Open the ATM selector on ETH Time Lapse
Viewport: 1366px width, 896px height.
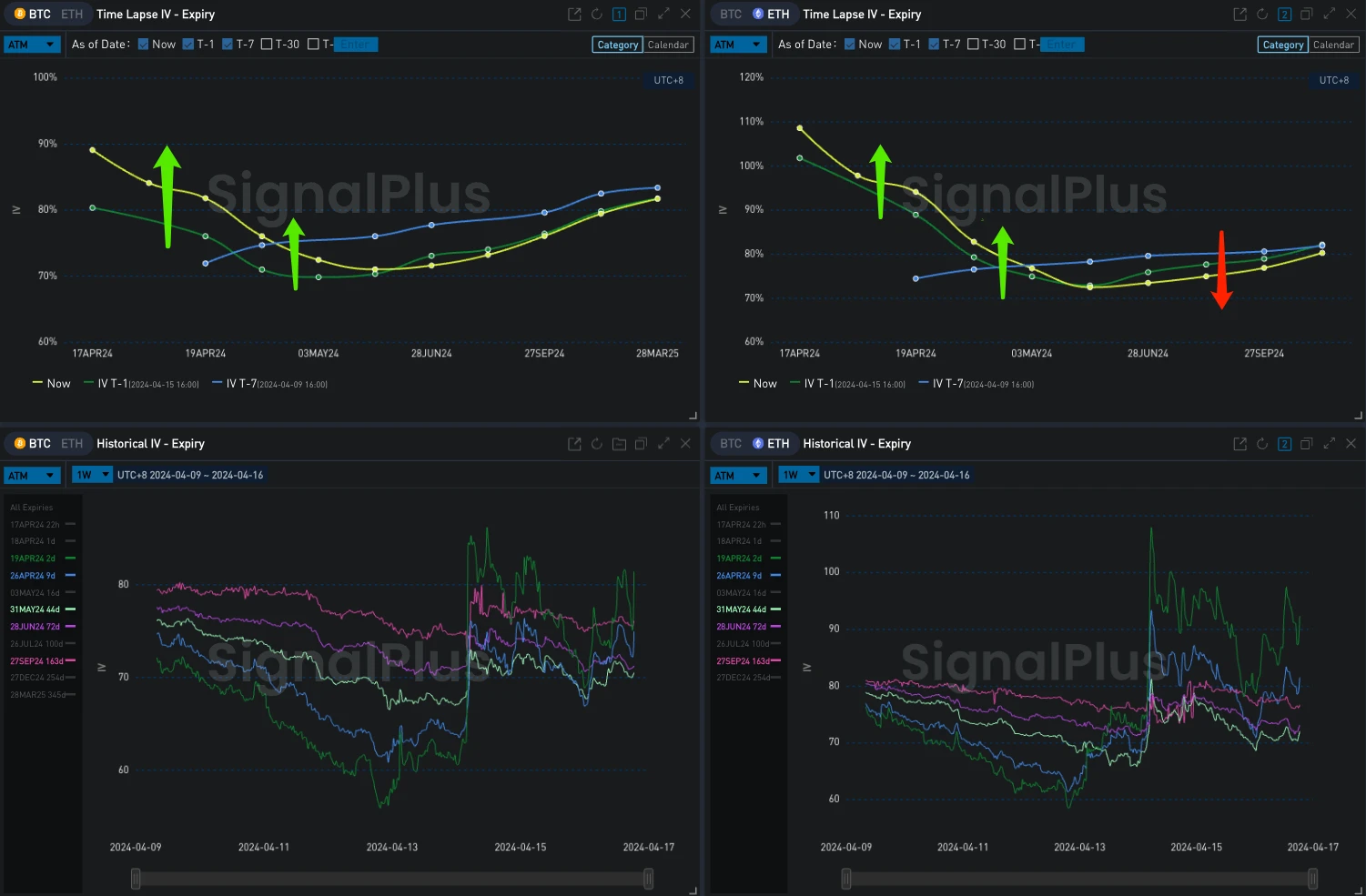pyautogui.click(x=738, y=44)
